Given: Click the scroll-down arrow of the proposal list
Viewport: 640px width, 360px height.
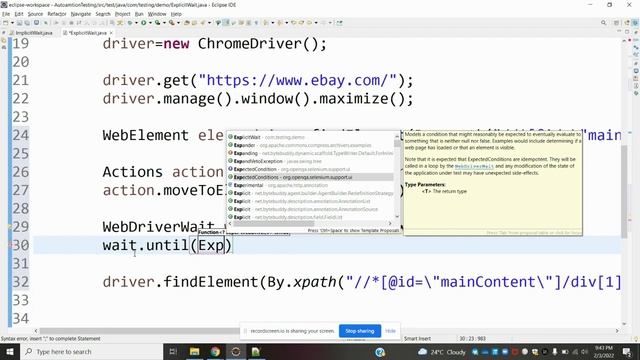Looking at the screenshot, I should (397, 217).
